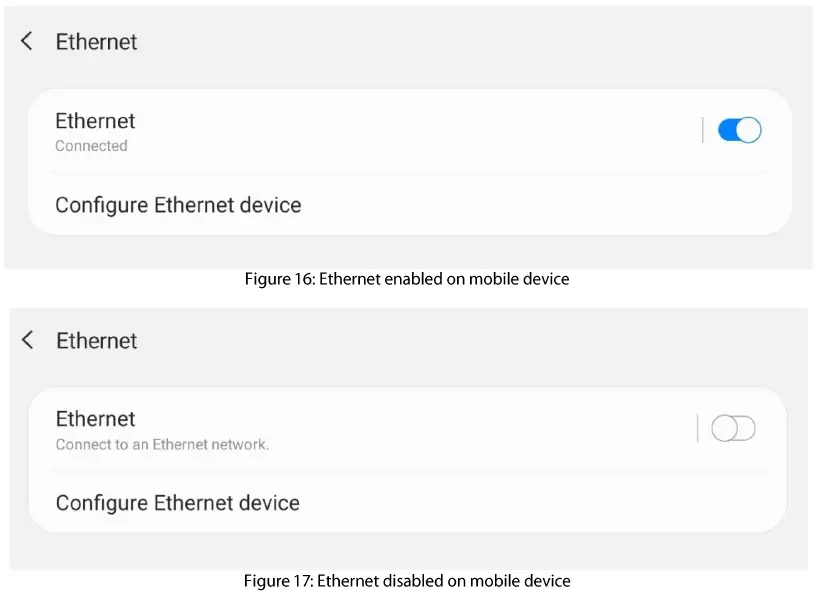822x604 pixels.
Task: Click the Ethernet row label in Figure 16
Action: pos(95,121)
